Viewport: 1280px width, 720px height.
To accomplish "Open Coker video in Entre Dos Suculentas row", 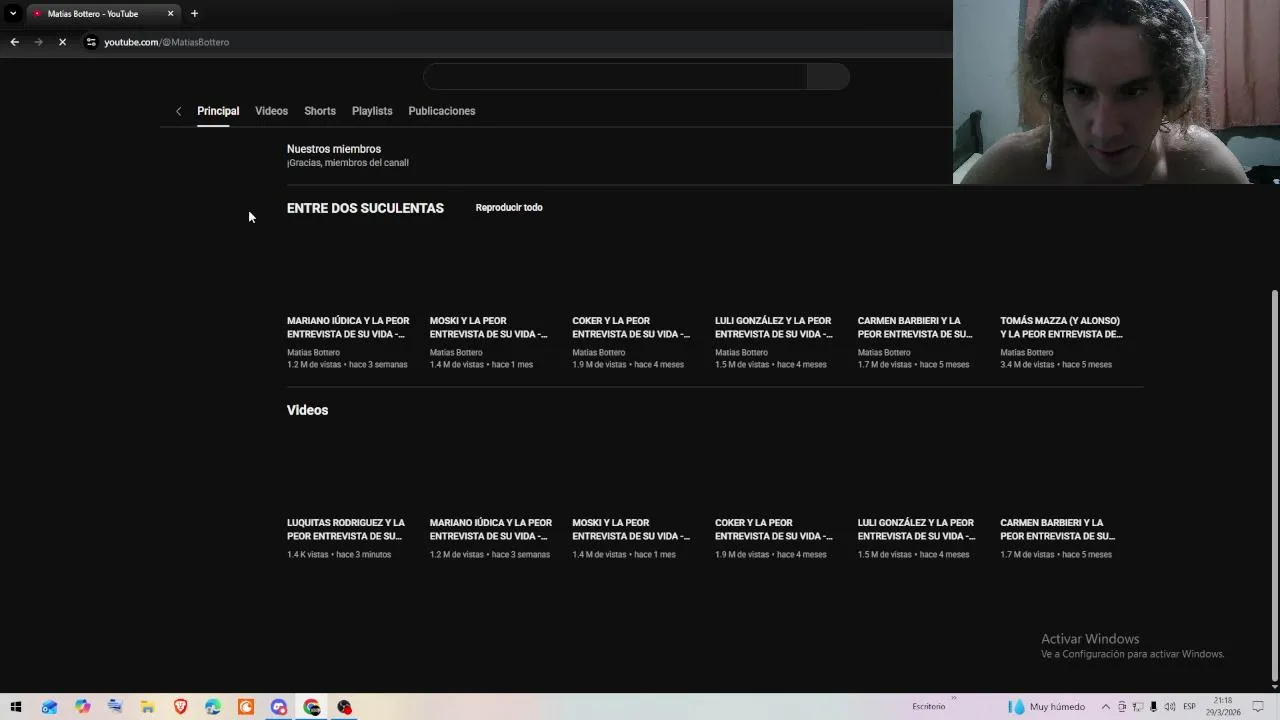I will 632,328.
